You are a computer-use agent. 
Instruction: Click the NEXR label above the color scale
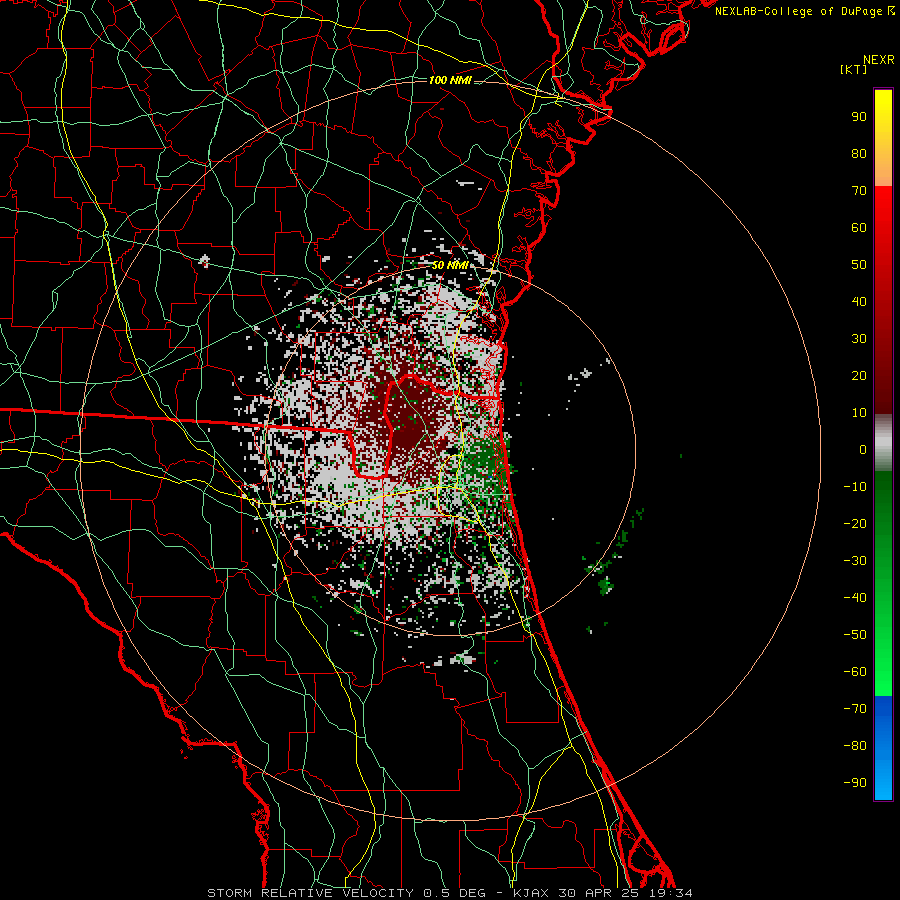878,60
